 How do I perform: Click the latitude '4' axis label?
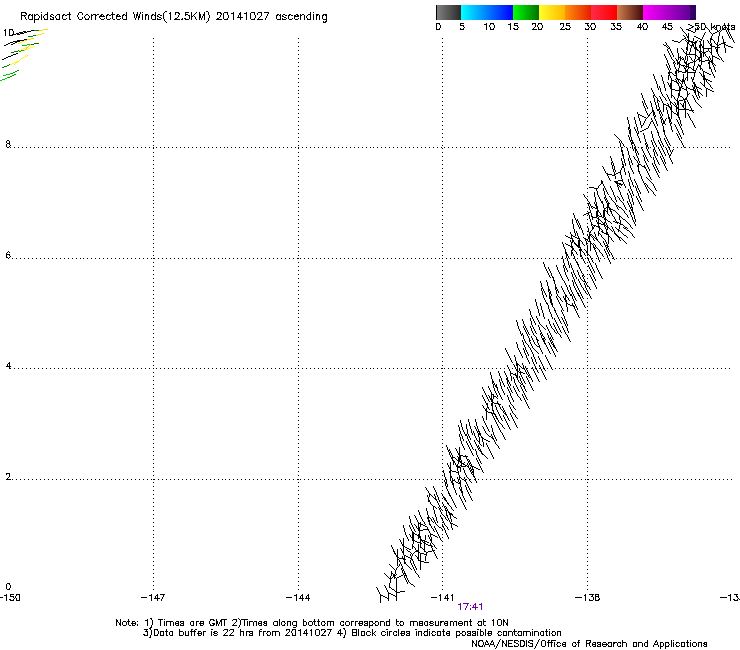pos(8,366)
